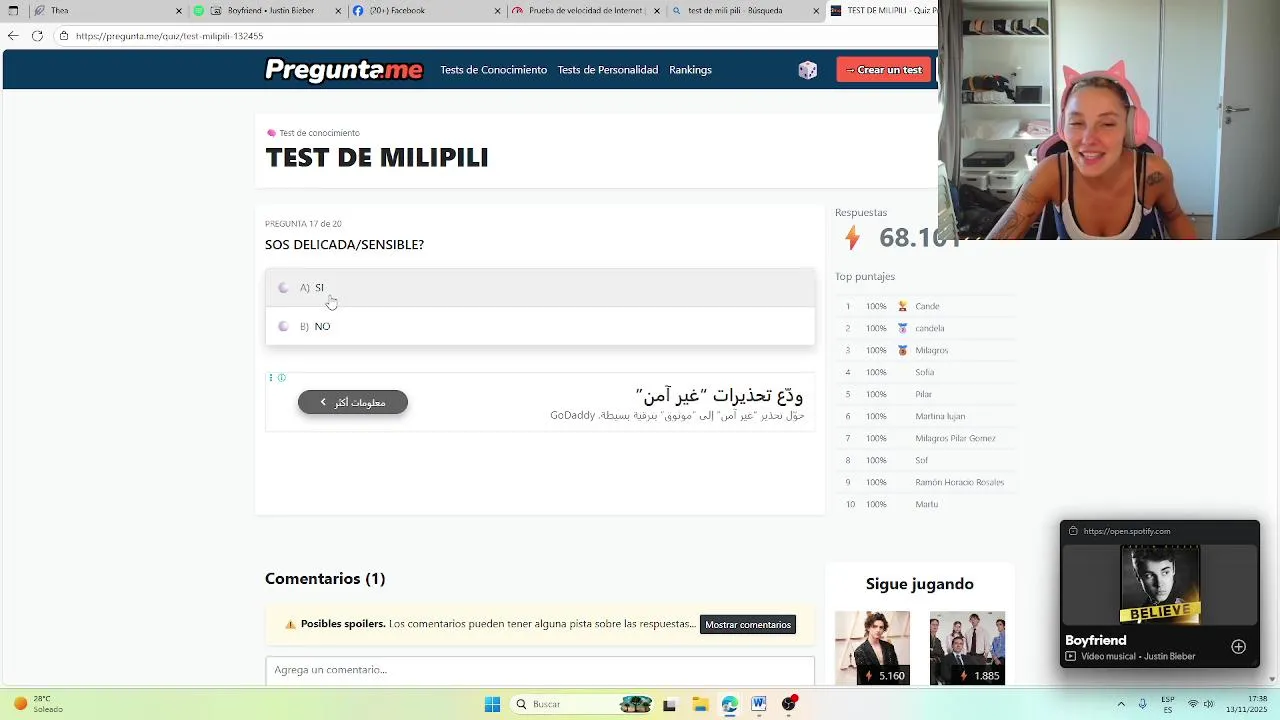1280x720 pixels.
Task: Close the Boyfriend Justin Bieber tab
Action: (338, 11)
